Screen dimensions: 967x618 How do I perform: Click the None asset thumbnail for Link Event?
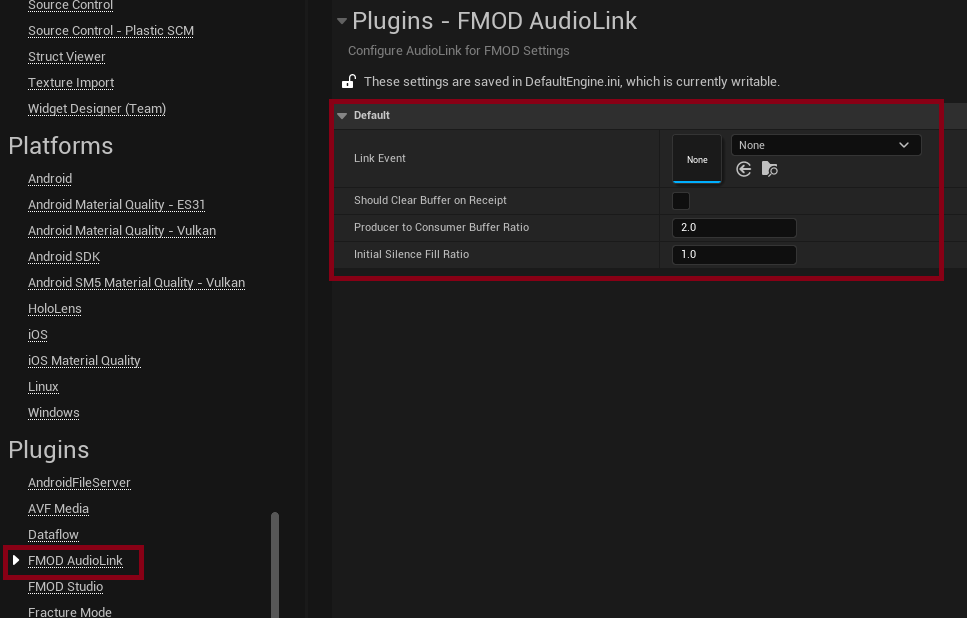point(696,158)
